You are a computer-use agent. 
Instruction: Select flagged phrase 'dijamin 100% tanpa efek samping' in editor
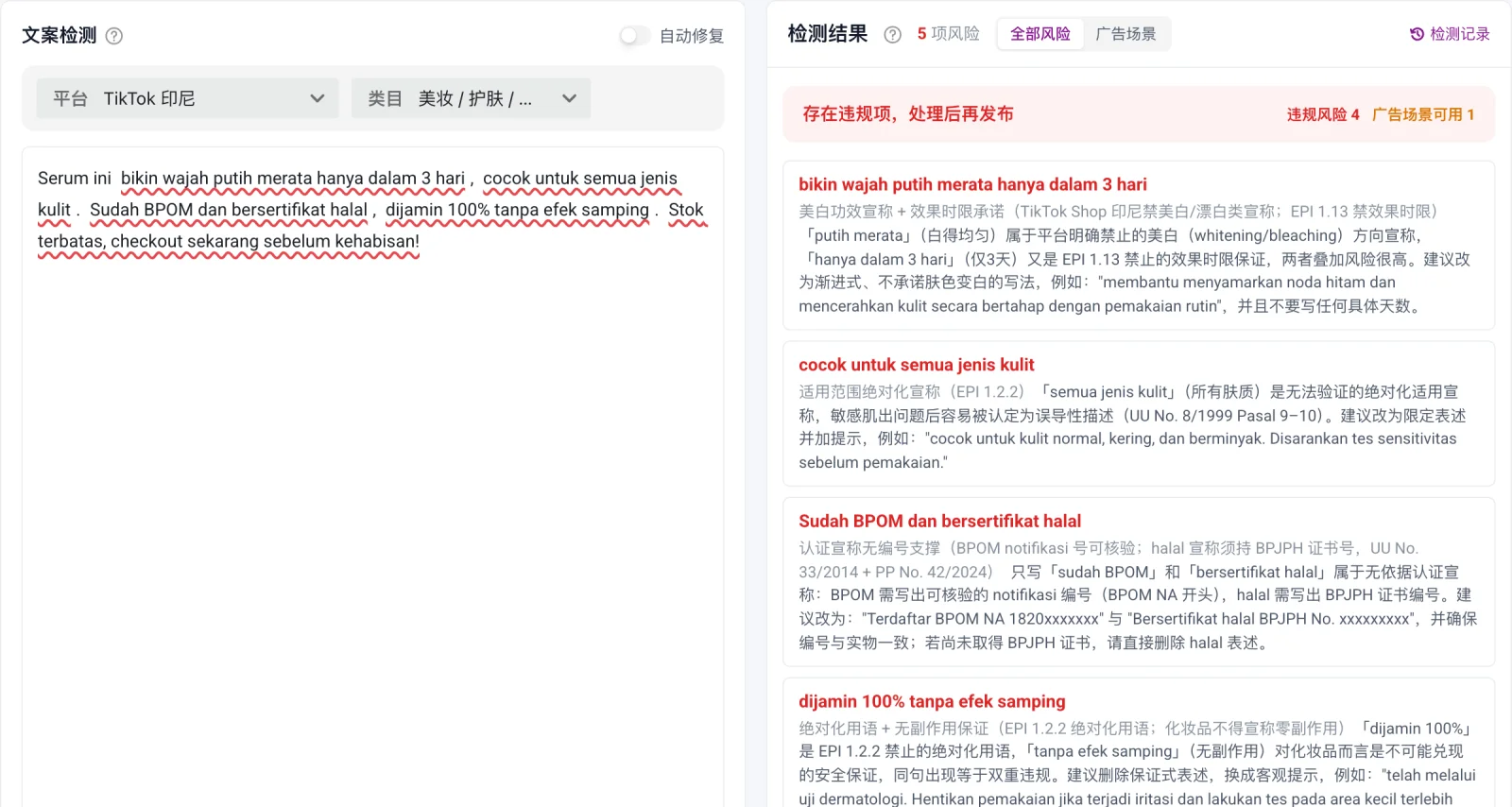click(x=517, y=210)
